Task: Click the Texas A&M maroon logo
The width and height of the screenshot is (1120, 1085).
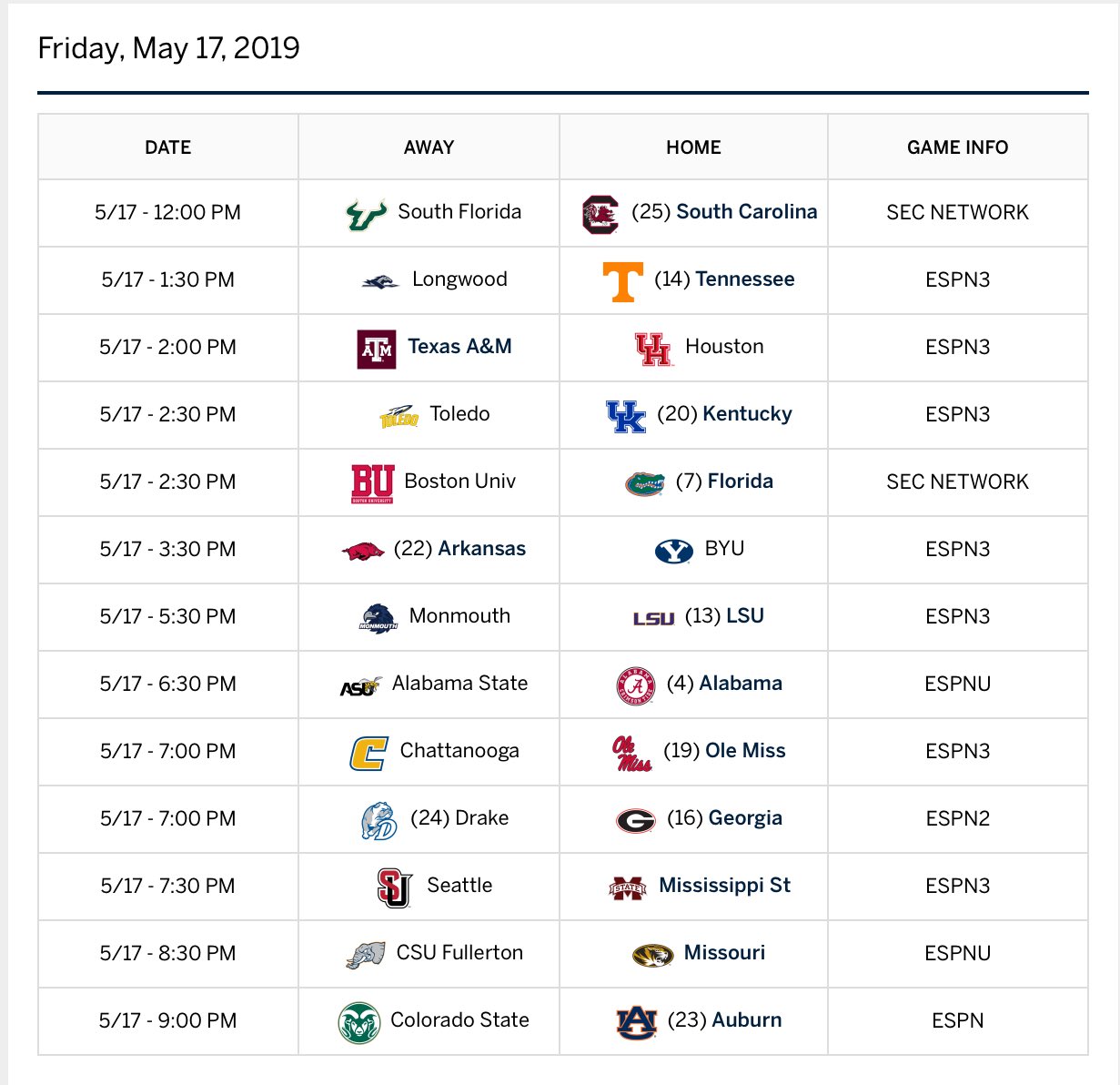Action: 377,349
